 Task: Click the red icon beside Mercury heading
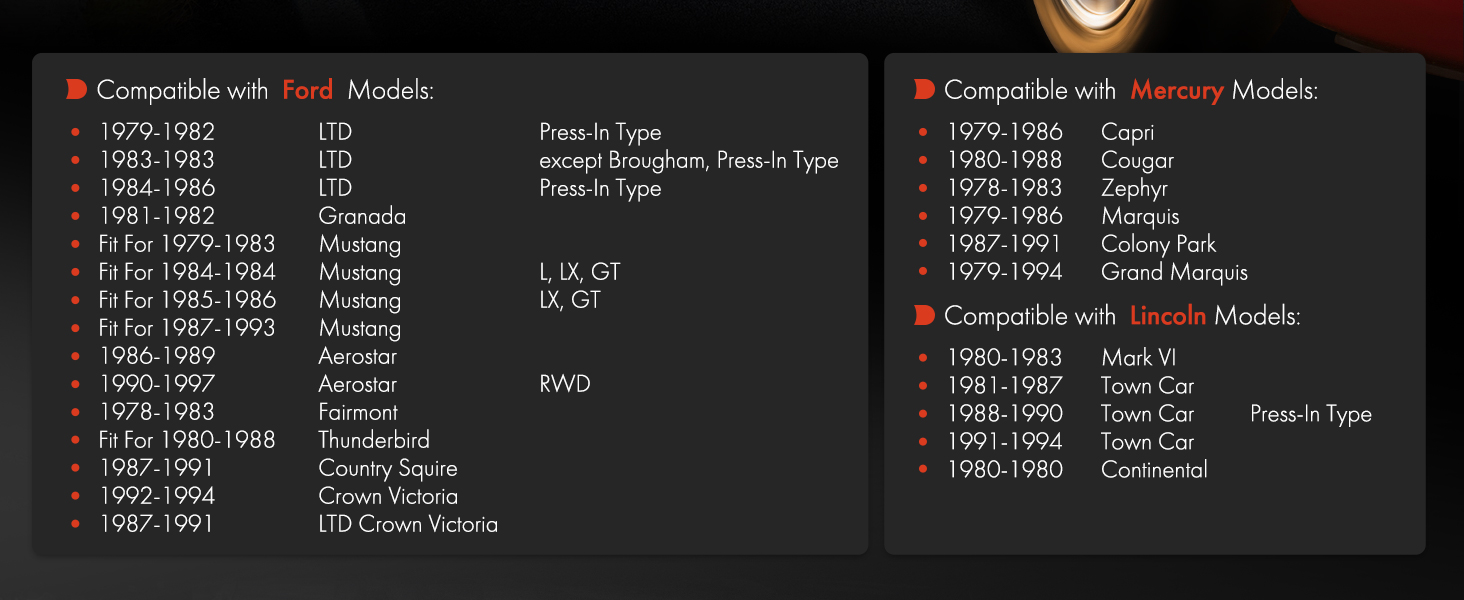pos(924,90)
